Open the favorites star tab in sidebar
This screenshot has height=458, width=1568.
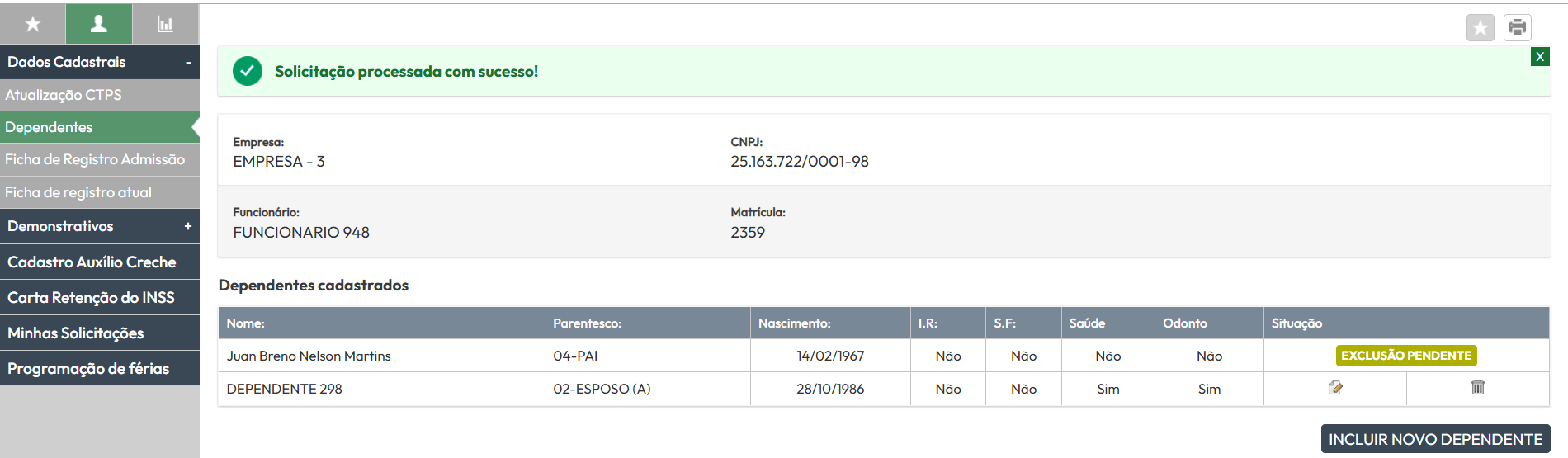[33, 24]
